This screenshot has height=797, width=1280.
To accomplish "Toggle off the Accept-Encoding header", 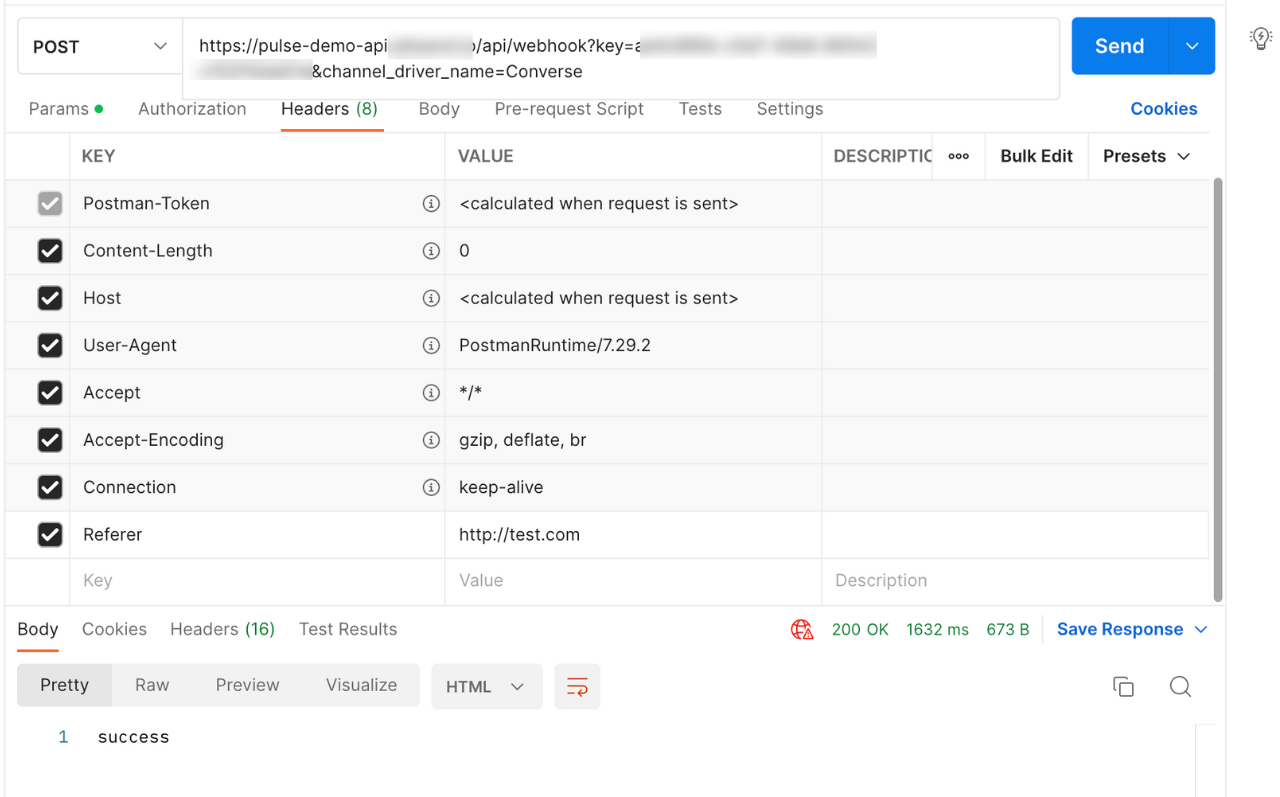I will (x=50, y=440).
